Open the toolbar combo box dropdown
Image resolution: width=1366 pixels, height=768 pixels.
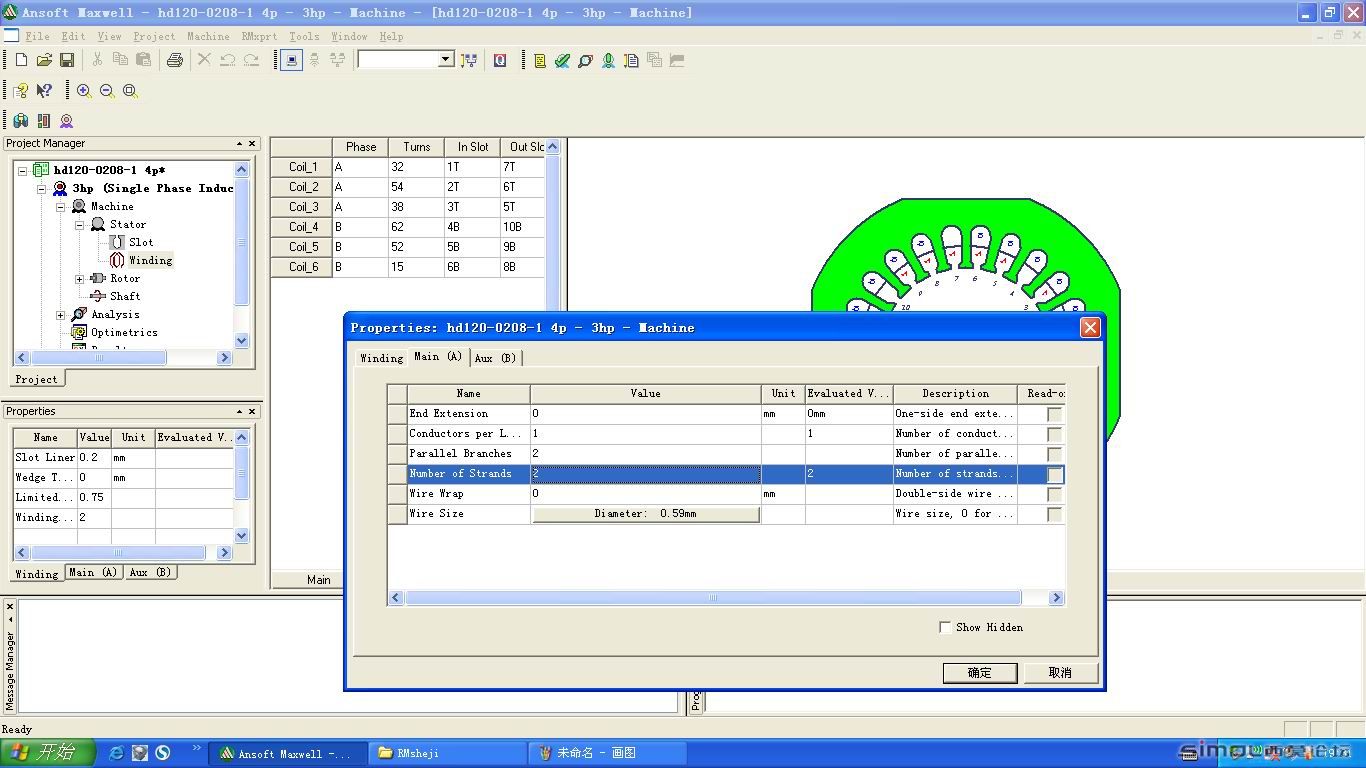click(x=446, y=60)
